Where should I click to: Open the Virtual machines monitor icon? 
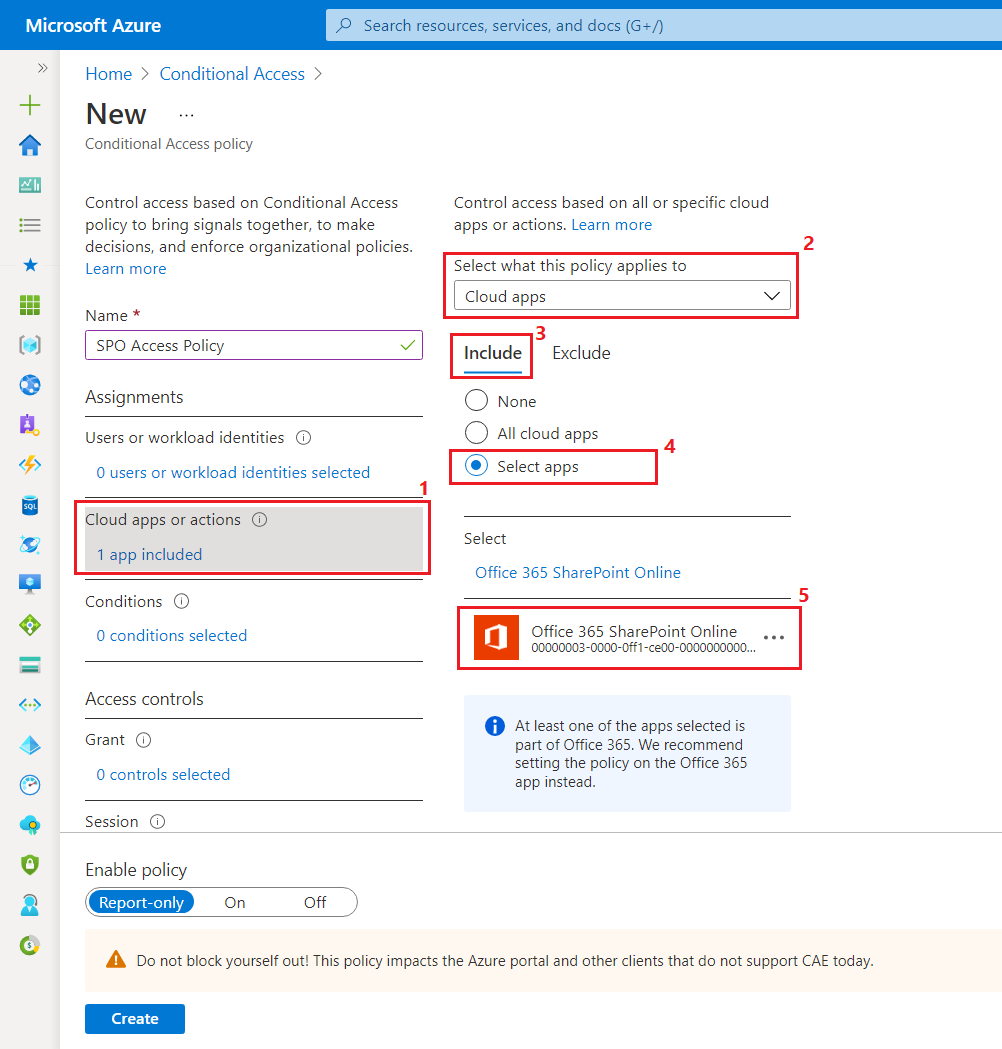tap(29, 584)
